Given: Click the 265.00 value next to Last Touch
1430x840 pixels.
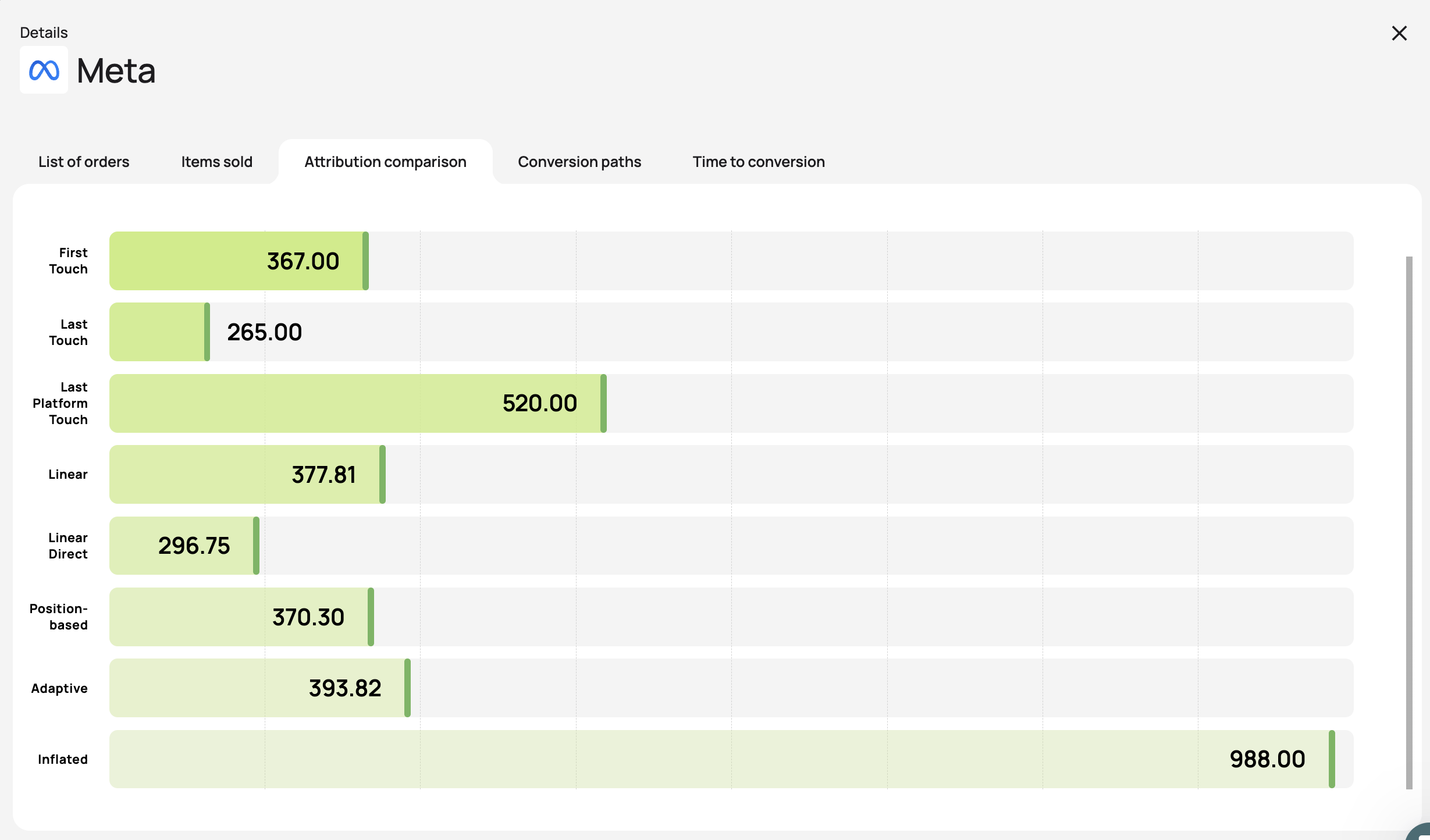Looking at the screenshot, I should pyautogui.click(x=265, y=332).
